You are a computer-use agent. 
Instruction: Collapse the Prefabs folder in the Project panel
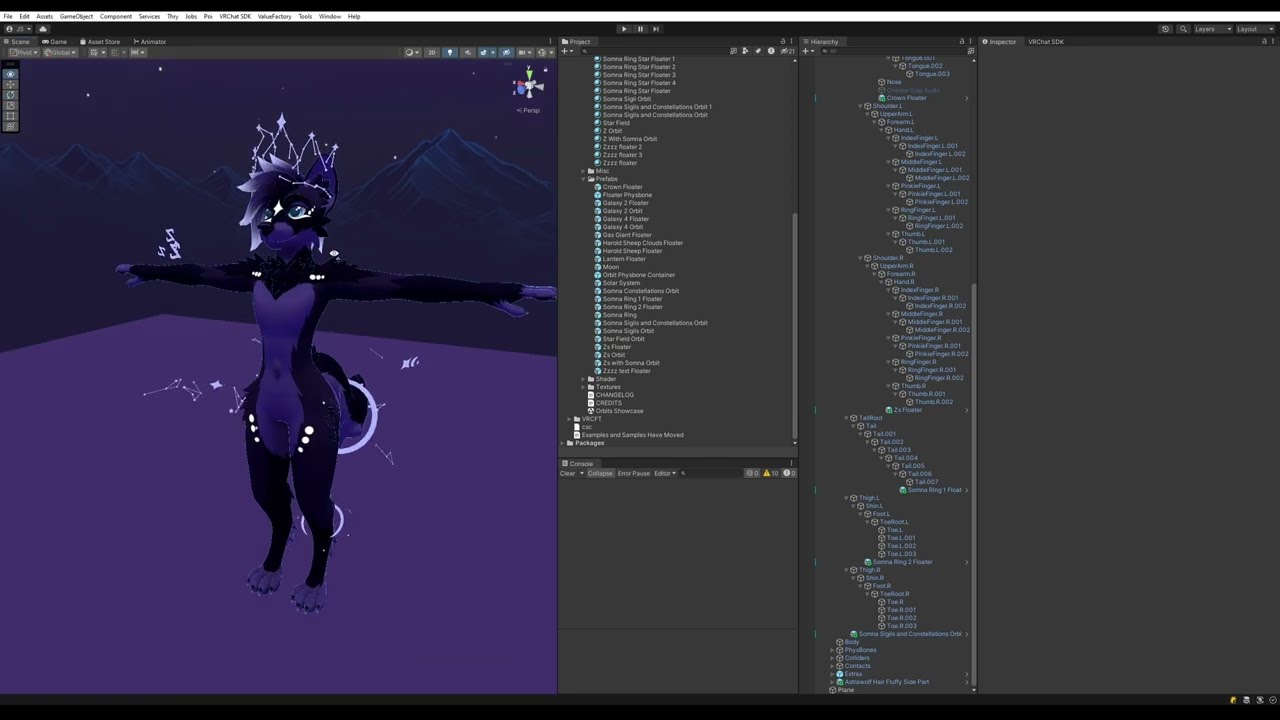point(583,179)
